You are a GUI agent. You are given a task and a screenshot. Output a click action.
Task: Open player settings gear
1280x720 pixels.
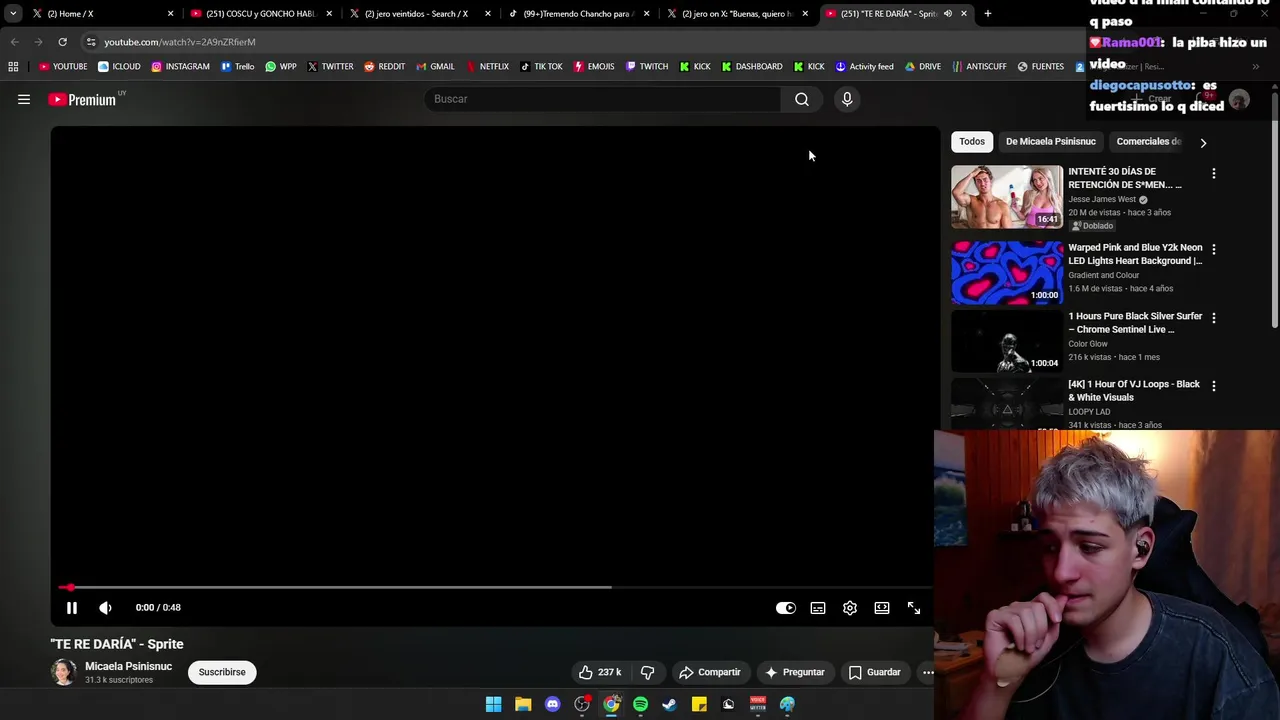(850, 607)
